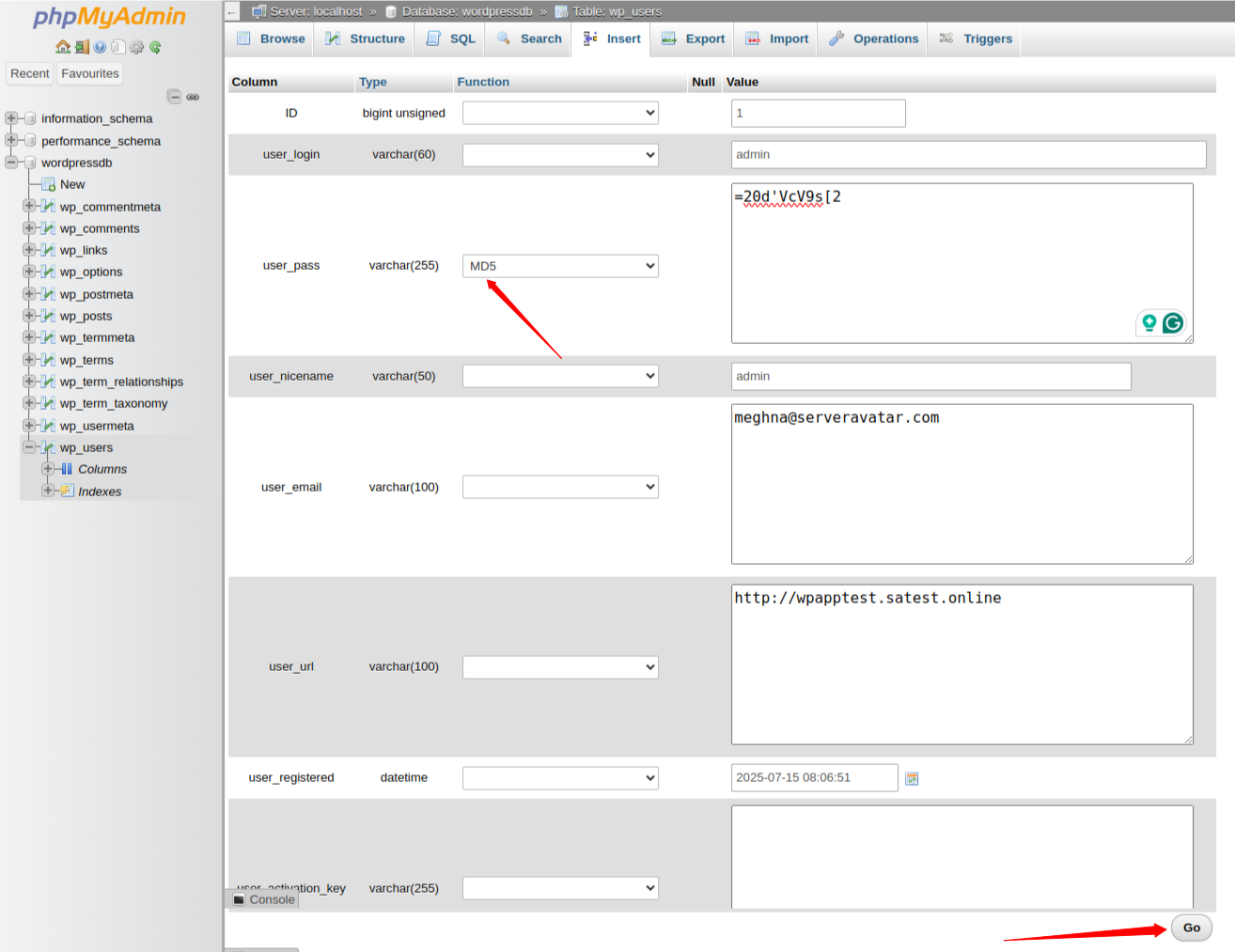1235x952 pixels.
Task: Open the Favourites list
Action: click(x=89, y=72)
